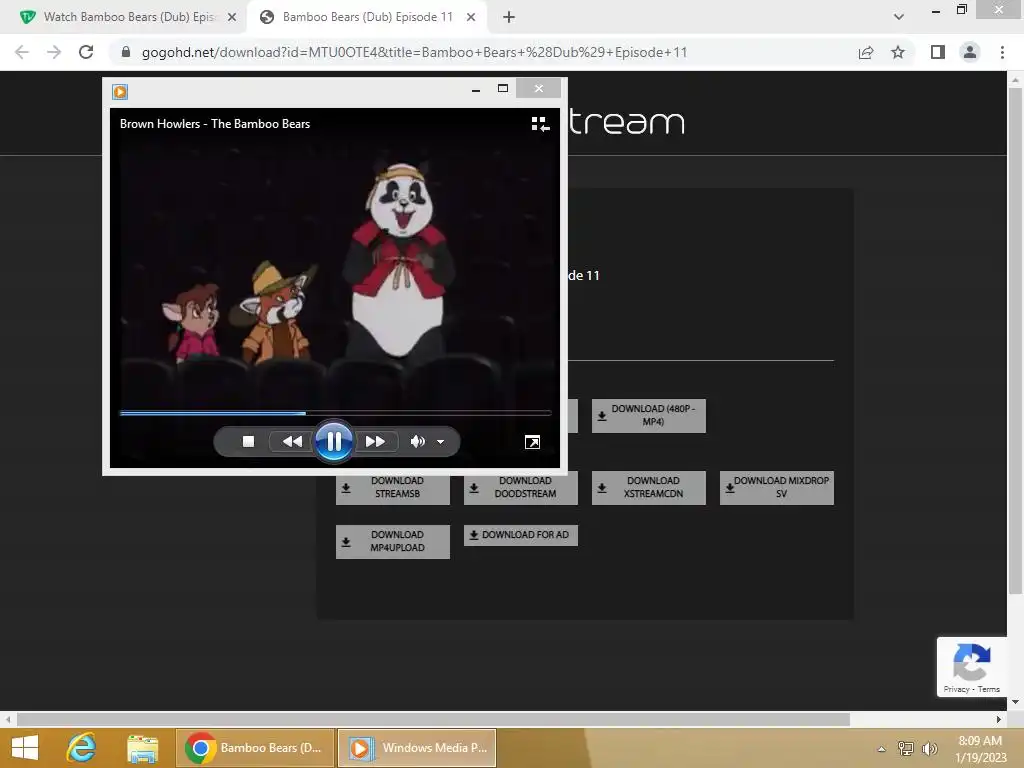The height and width of the screenshot is (768, 1024).
Task: Click the gogohd.net address bar
Action: tap(415, 52)
